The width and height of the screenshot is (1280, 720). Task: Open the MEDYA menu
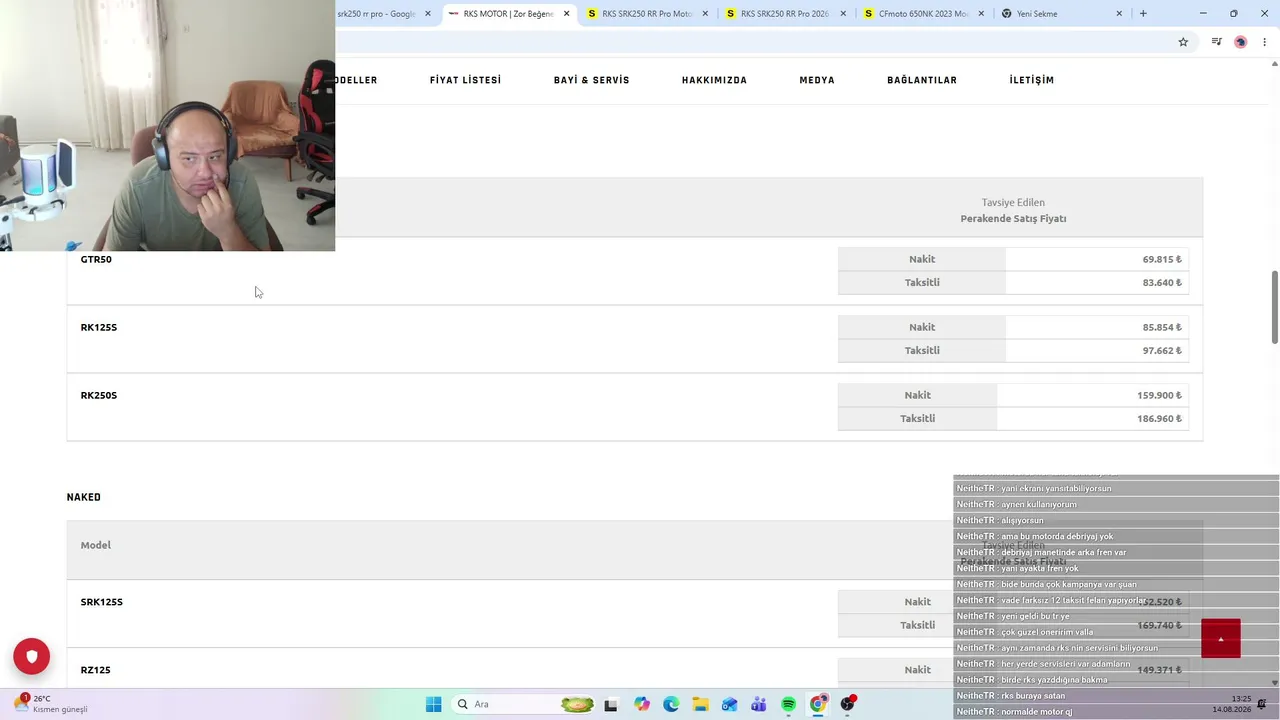click(x=817, y=80)
